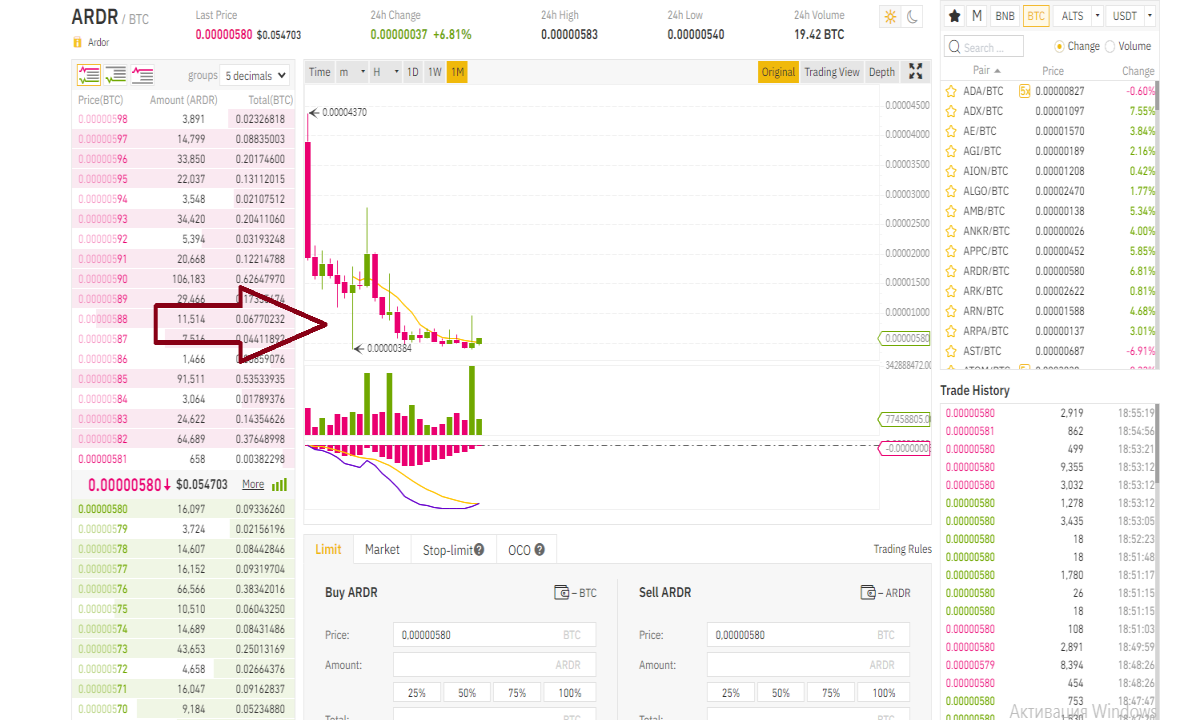The height and width of the screenshot is (720, 1200).
Task: Show buy and sell order book view
Action: 89,74
